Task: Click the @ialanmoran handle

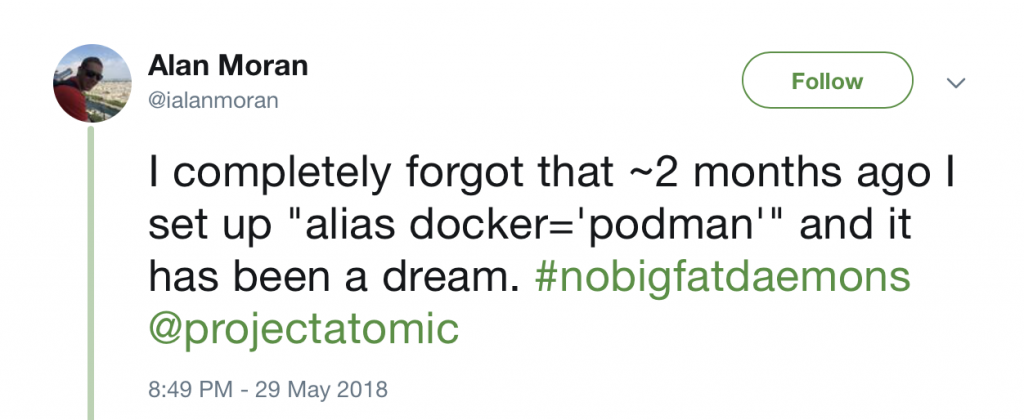Action: coord(213,100)
